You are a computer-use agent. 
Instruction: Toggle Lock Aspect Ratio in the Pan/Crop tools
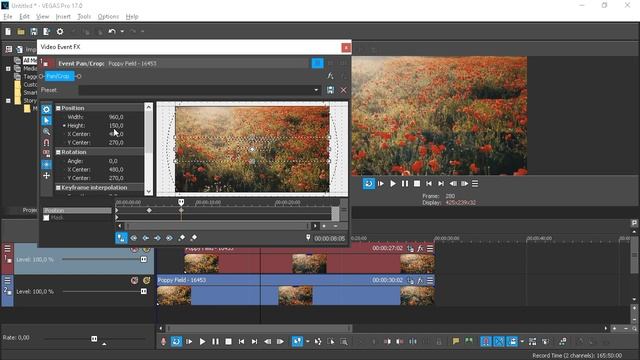tap(46, 153)
